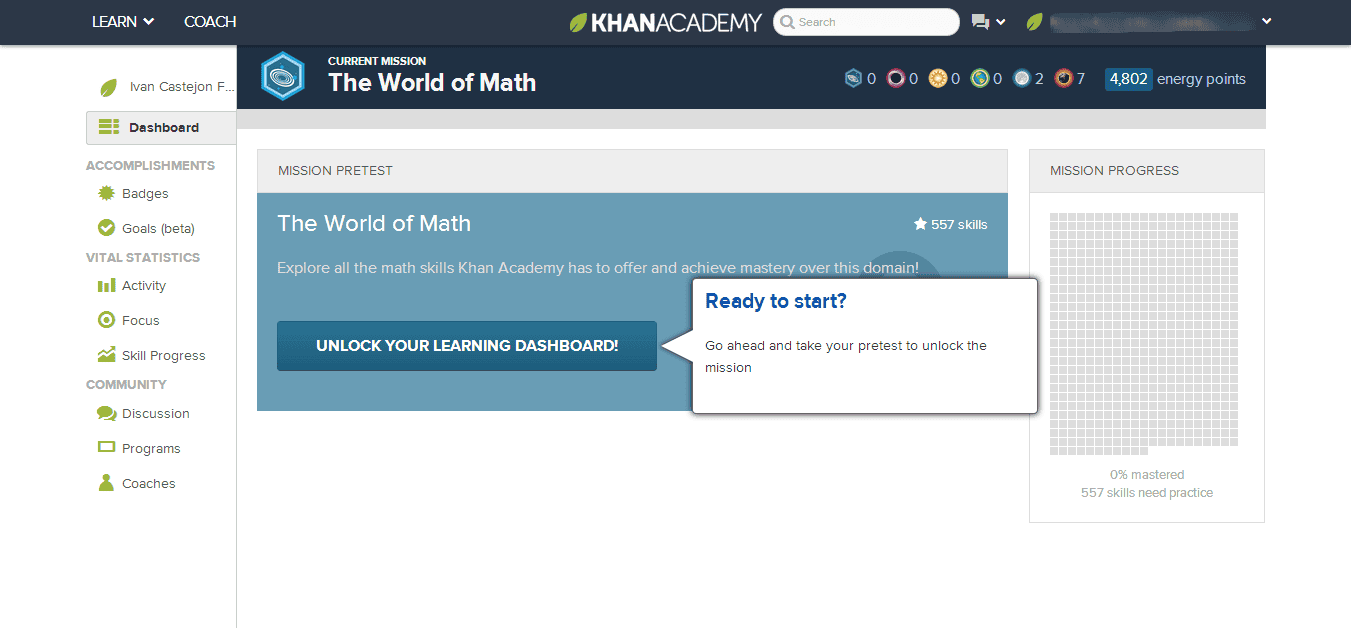This screenshot has height=628, width=1351.
Task: Open Discussion via the speech bubble icon
Action: pyautogui.click(x=105, y=413)
